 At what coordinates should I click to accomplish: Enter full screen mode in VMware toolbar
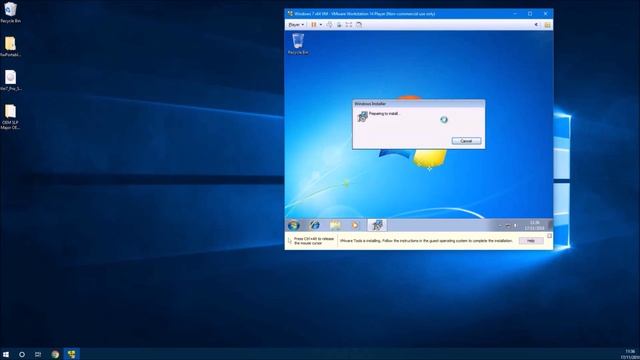pyautogui.click(x=349, y=25)
